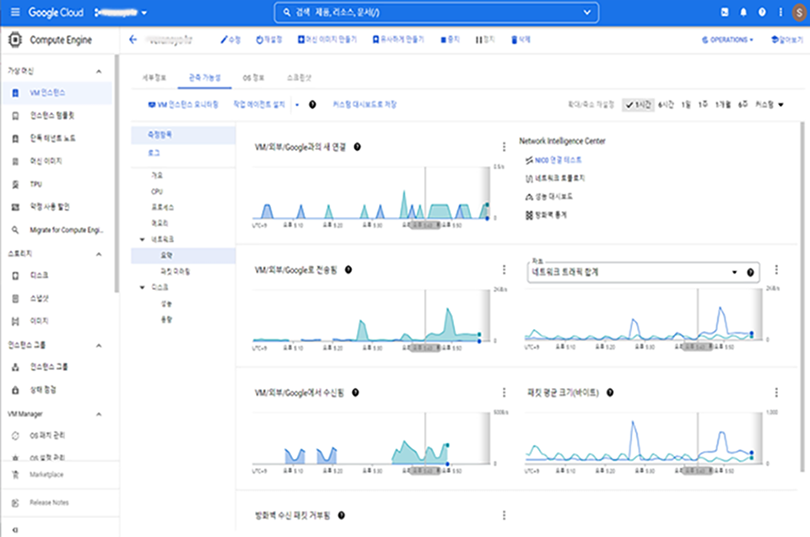Select the 1주 time range
The width and height of the screenshot is (810, 537).
(703, 105)
